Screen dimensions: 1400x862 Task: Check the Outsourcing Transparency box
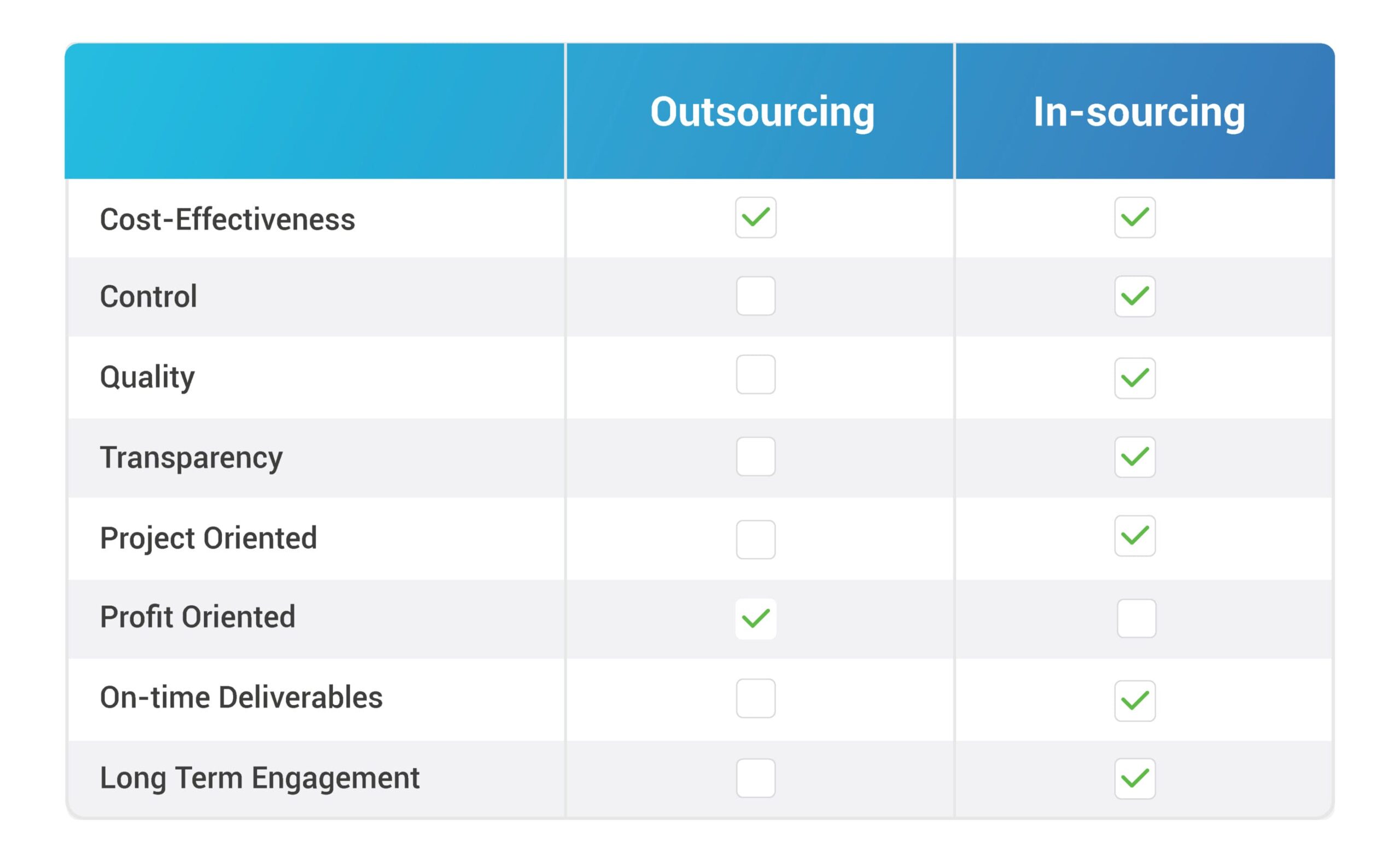755,457
